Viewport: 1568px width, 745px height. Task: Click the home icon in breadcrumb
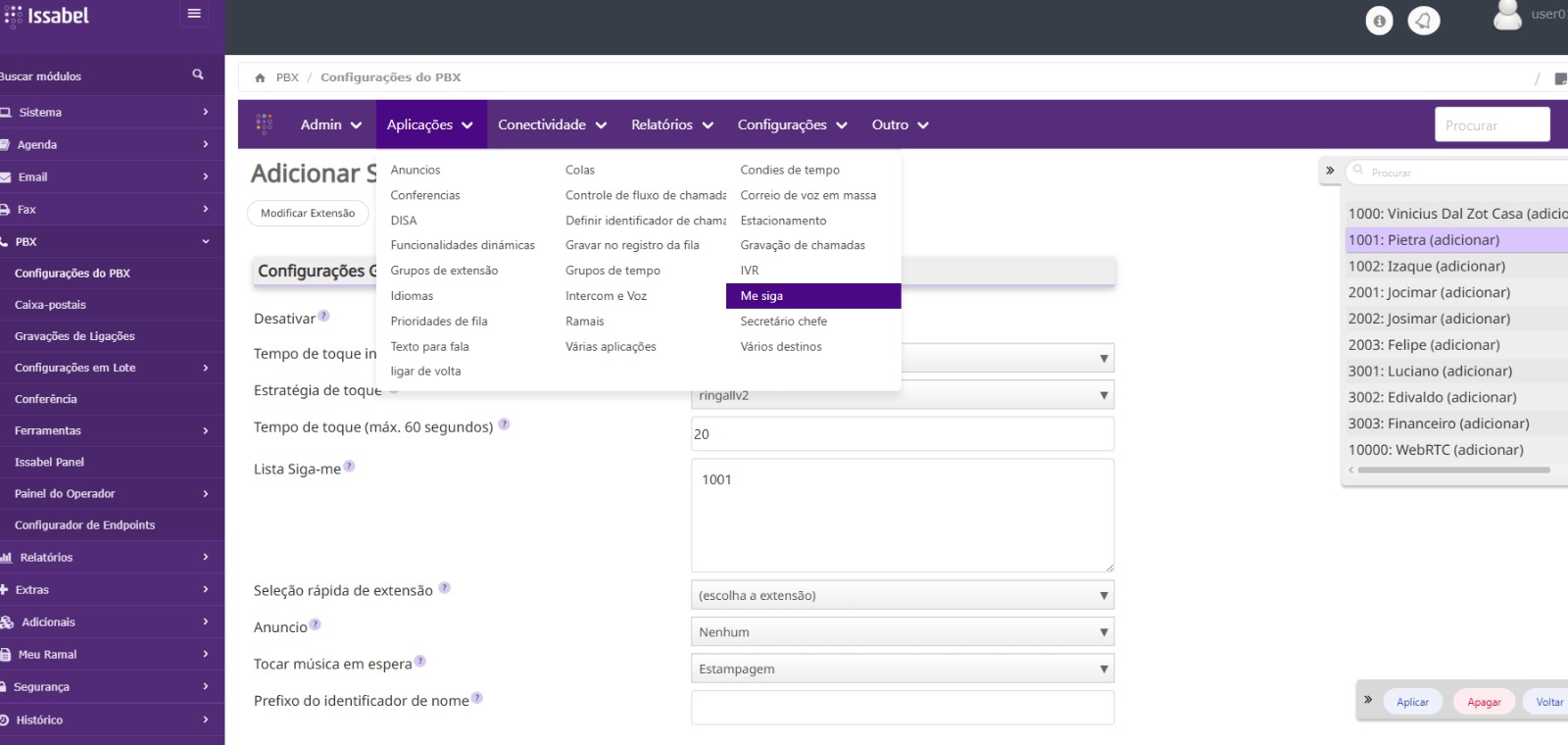pyautogui.click(x=260, y=77)
